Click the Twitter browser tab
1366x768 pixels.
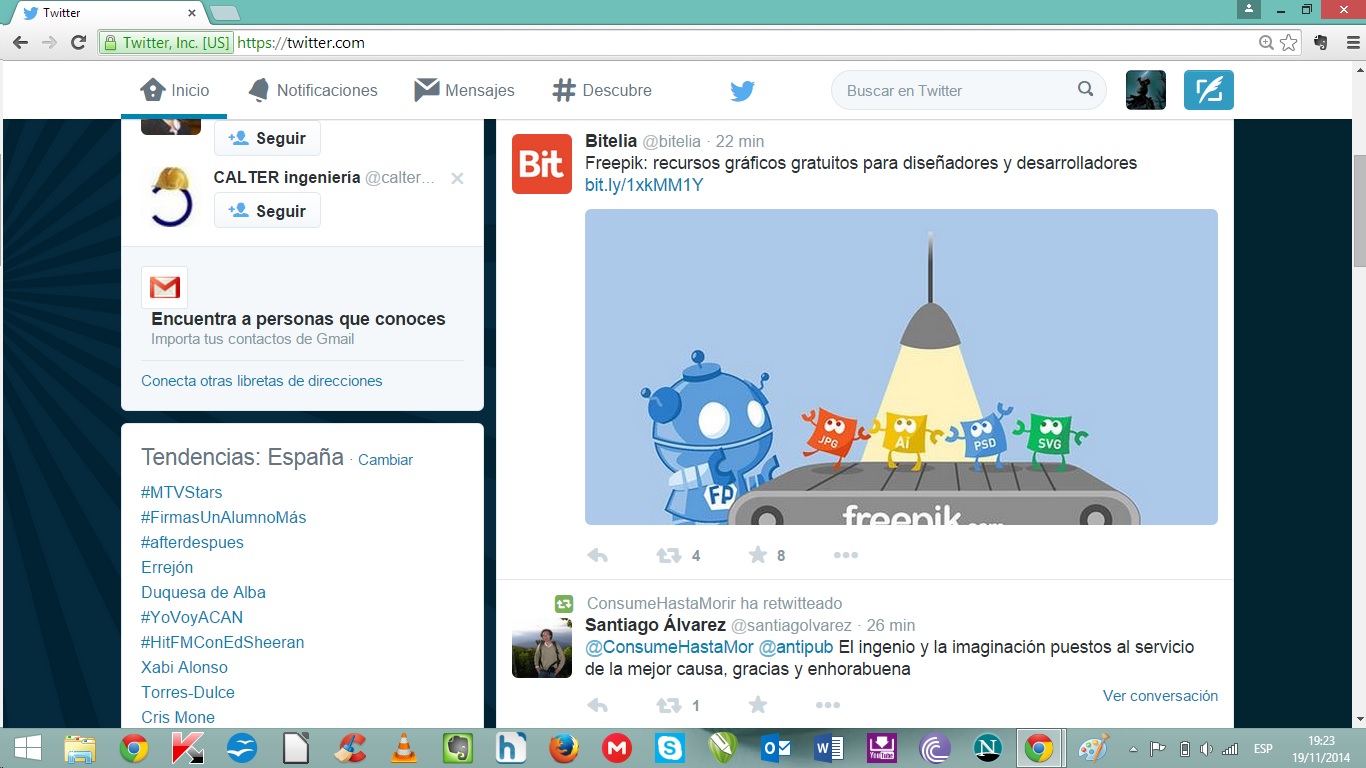[104, 14]
